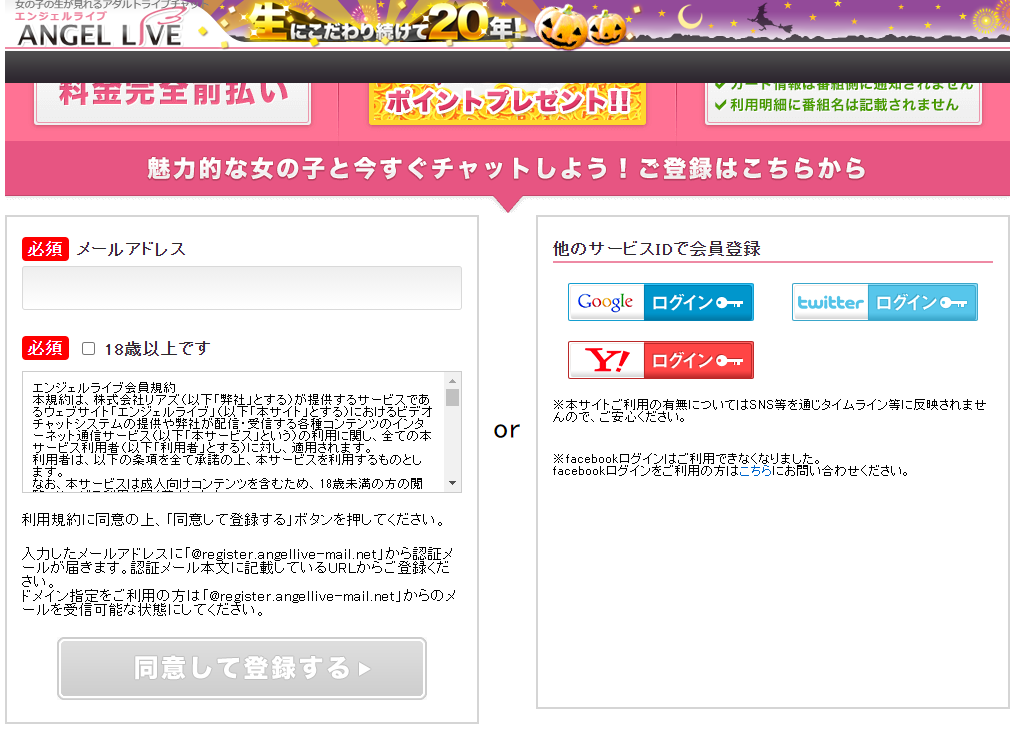Log in with the Google button
The image size is (1015, 733).
[x=660, y=302]
